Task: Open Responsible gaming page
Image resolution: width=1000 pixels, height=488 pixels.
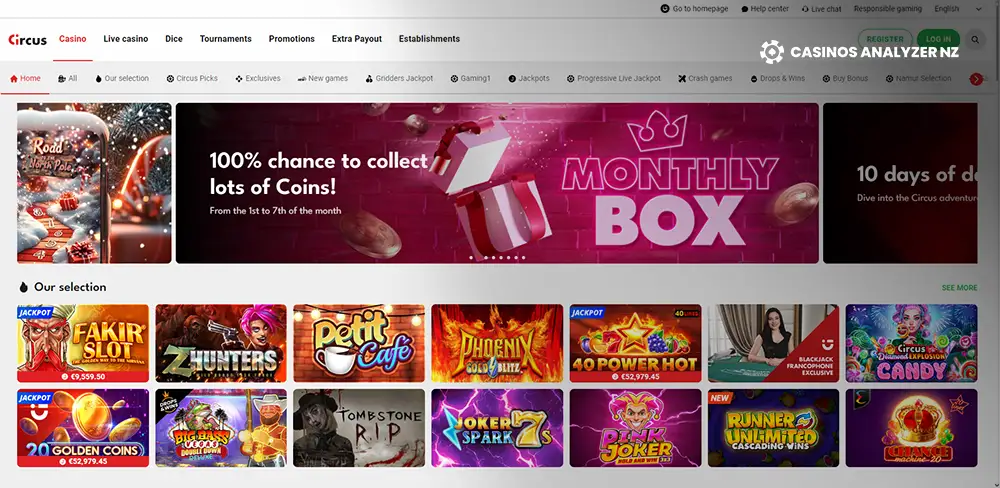Action: 888,9
